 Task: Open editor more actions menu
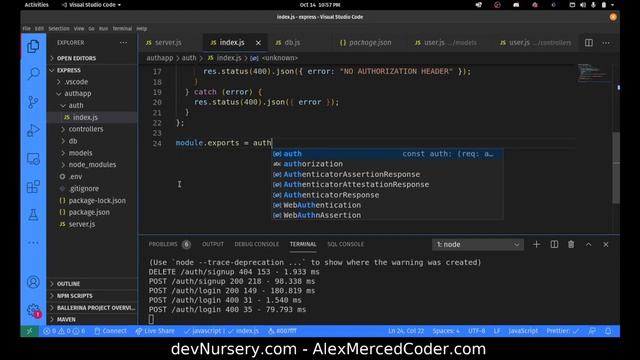click(606, 42)
